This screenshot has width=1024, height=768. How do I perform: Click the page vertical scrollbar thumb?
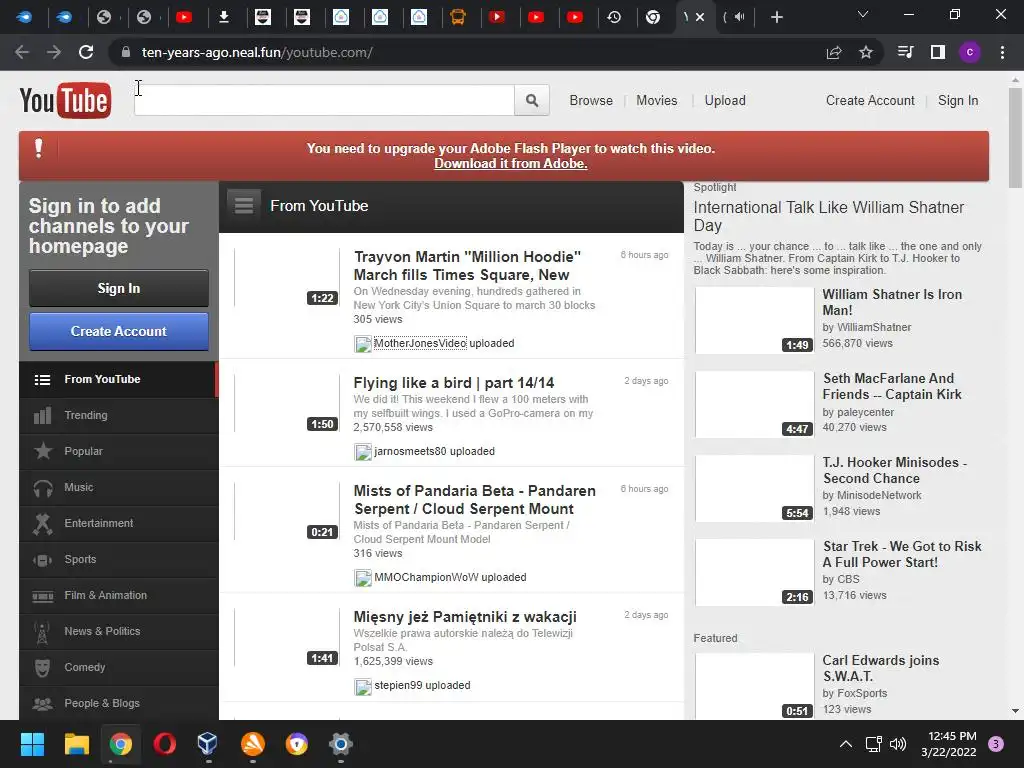[x=1015, y=137]
